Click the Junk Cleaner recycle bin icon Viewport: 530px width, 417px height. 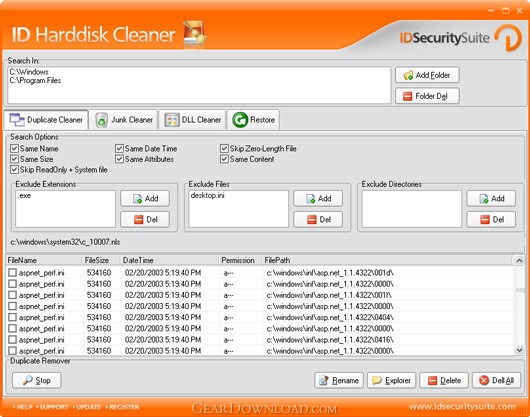tap(101, 120)
